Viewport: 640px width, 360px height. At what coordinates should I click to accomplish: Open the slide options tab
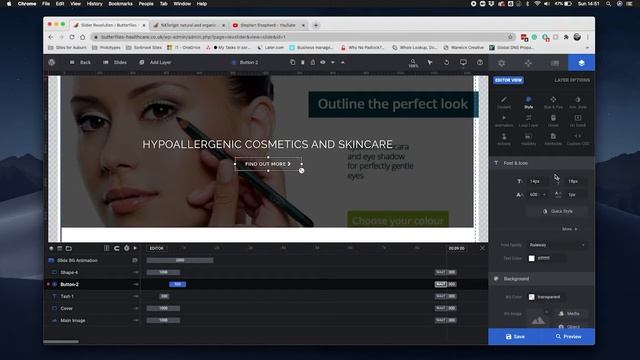(555, 63)
